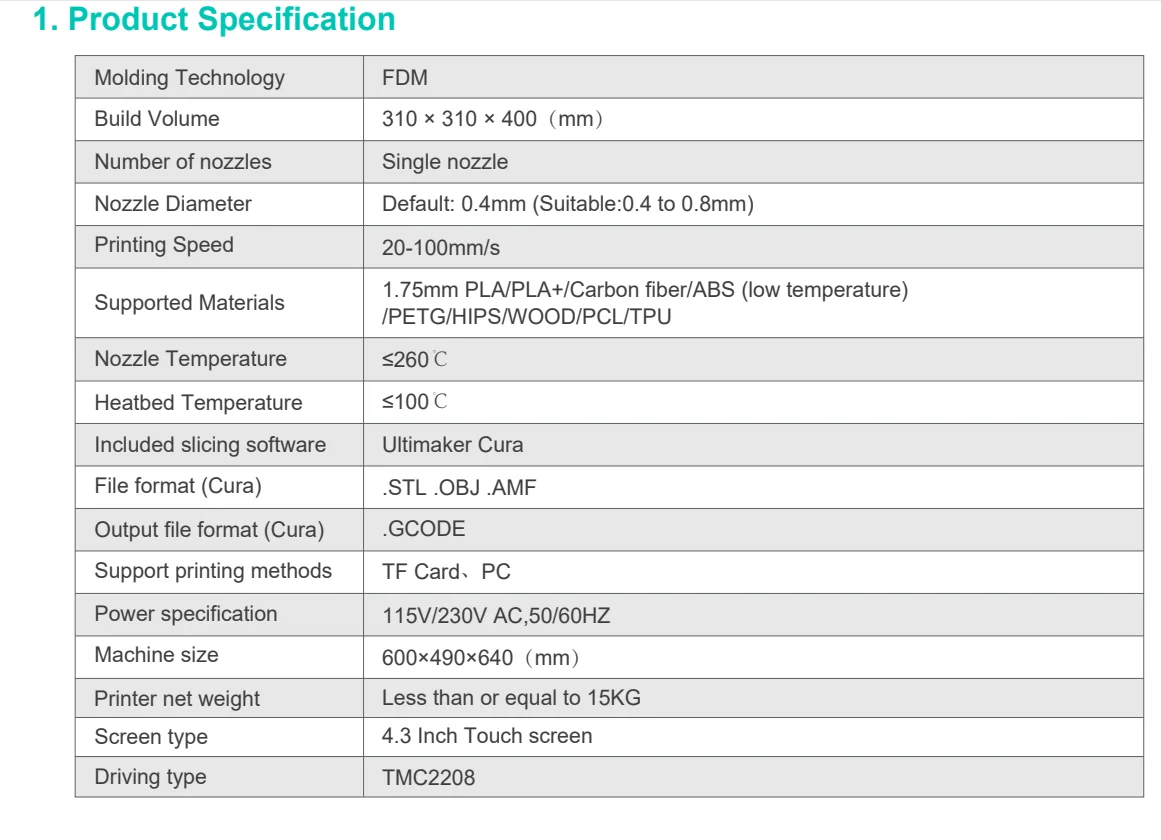Viewport: 1161px width, 840px height.
Task: Select the Molding Technology label cell
Action: coord(189,78)
